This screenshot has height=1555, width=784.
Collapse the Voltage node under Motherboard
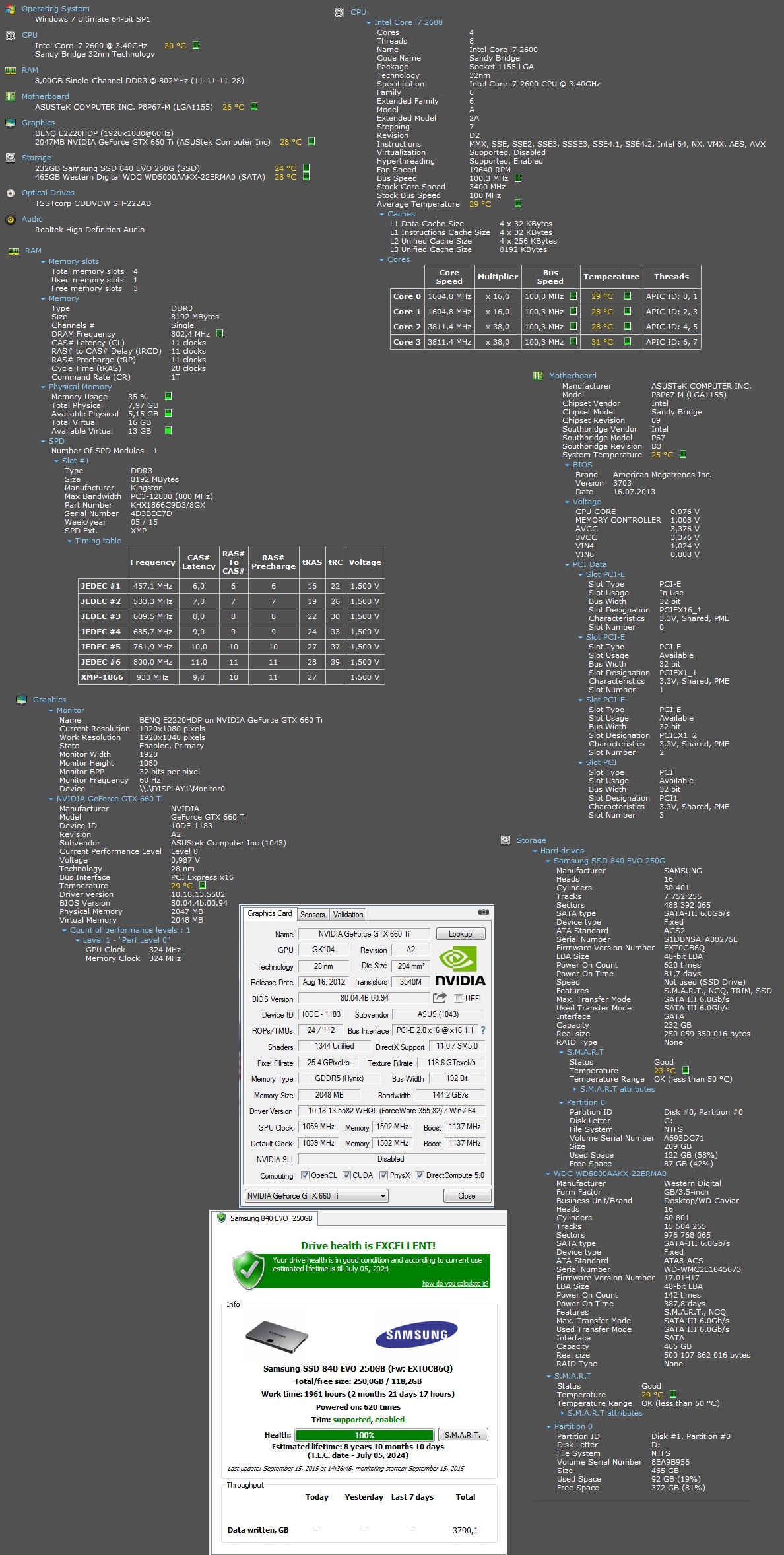(567, 502)
